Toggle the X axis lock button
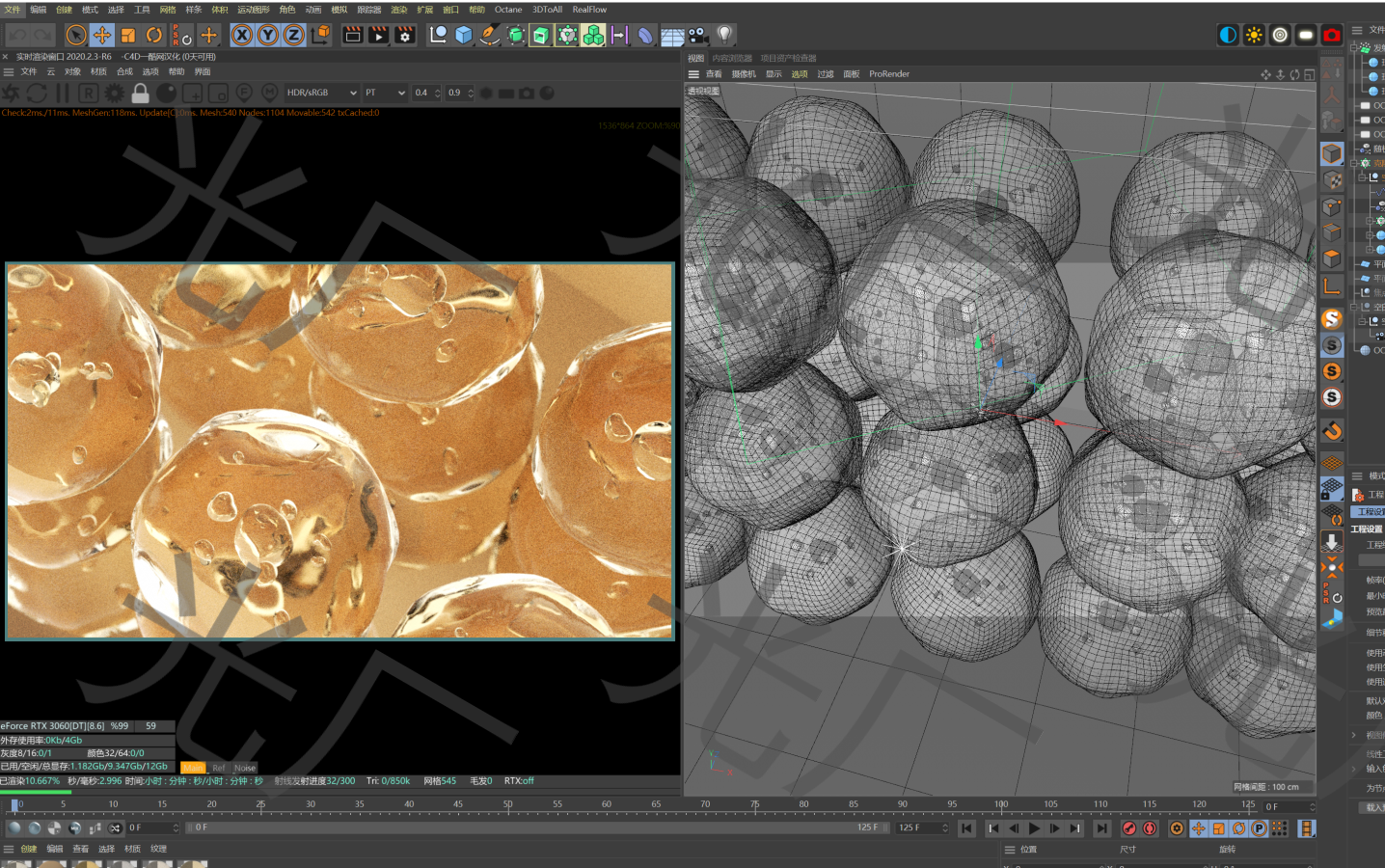1385x868 pixels. point(241,35)
